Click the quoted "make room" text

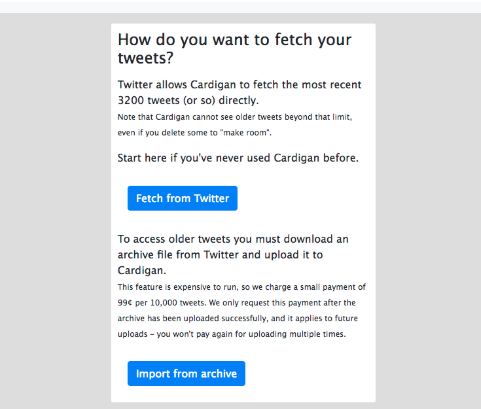pyautogui.click(x=246, y=133)
